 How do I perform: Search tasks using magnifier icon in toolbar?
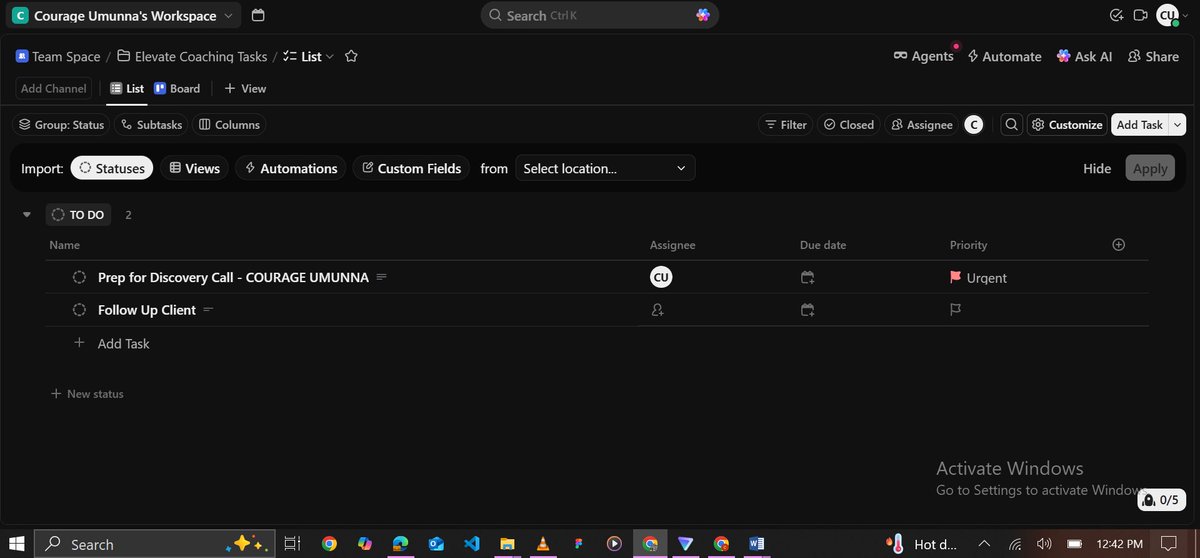(x=1011, y=125)
